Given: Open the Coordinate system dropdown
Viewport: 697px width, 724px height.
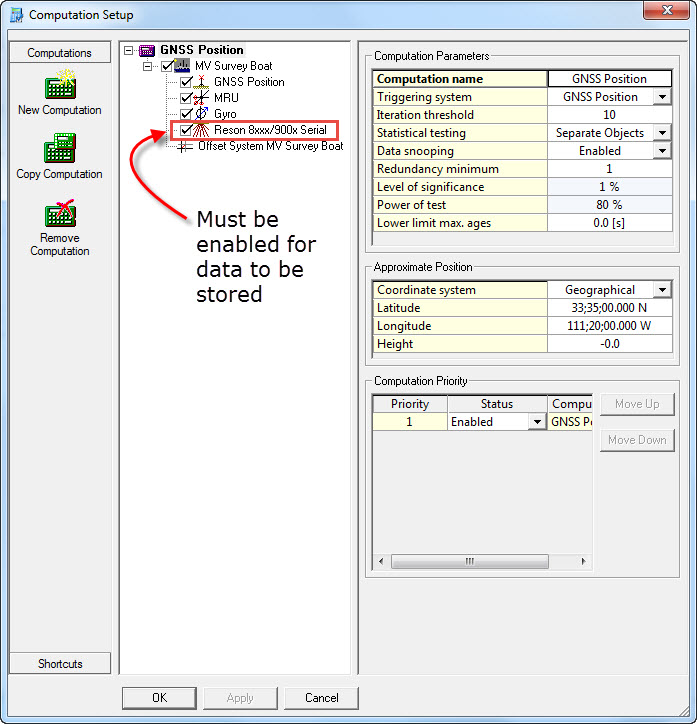Looking at the screenshot, I should pyautogui.click(x=662, y=290).
